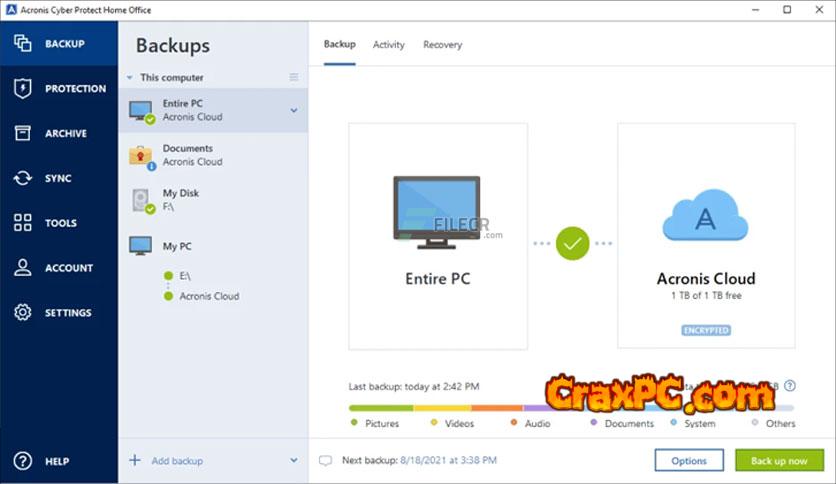Click the comment bubble icon near Next backup
This screenshot has height=484, width=836.
pos(325,461)
